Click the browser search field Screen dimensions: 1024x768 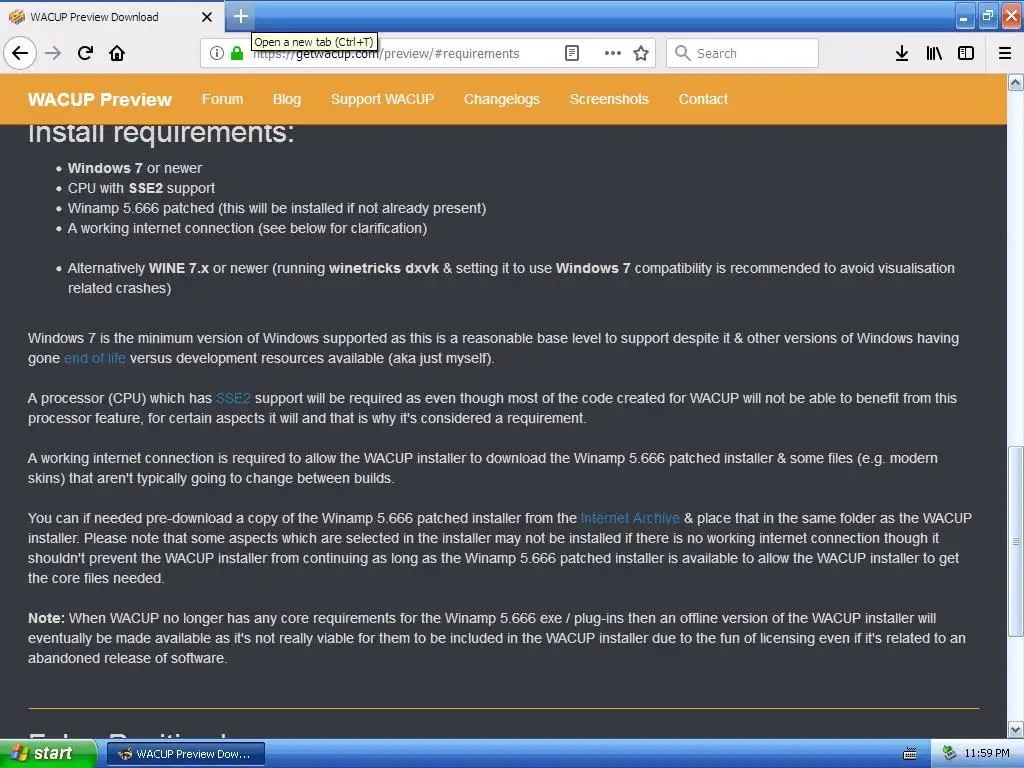click(743, 53)
